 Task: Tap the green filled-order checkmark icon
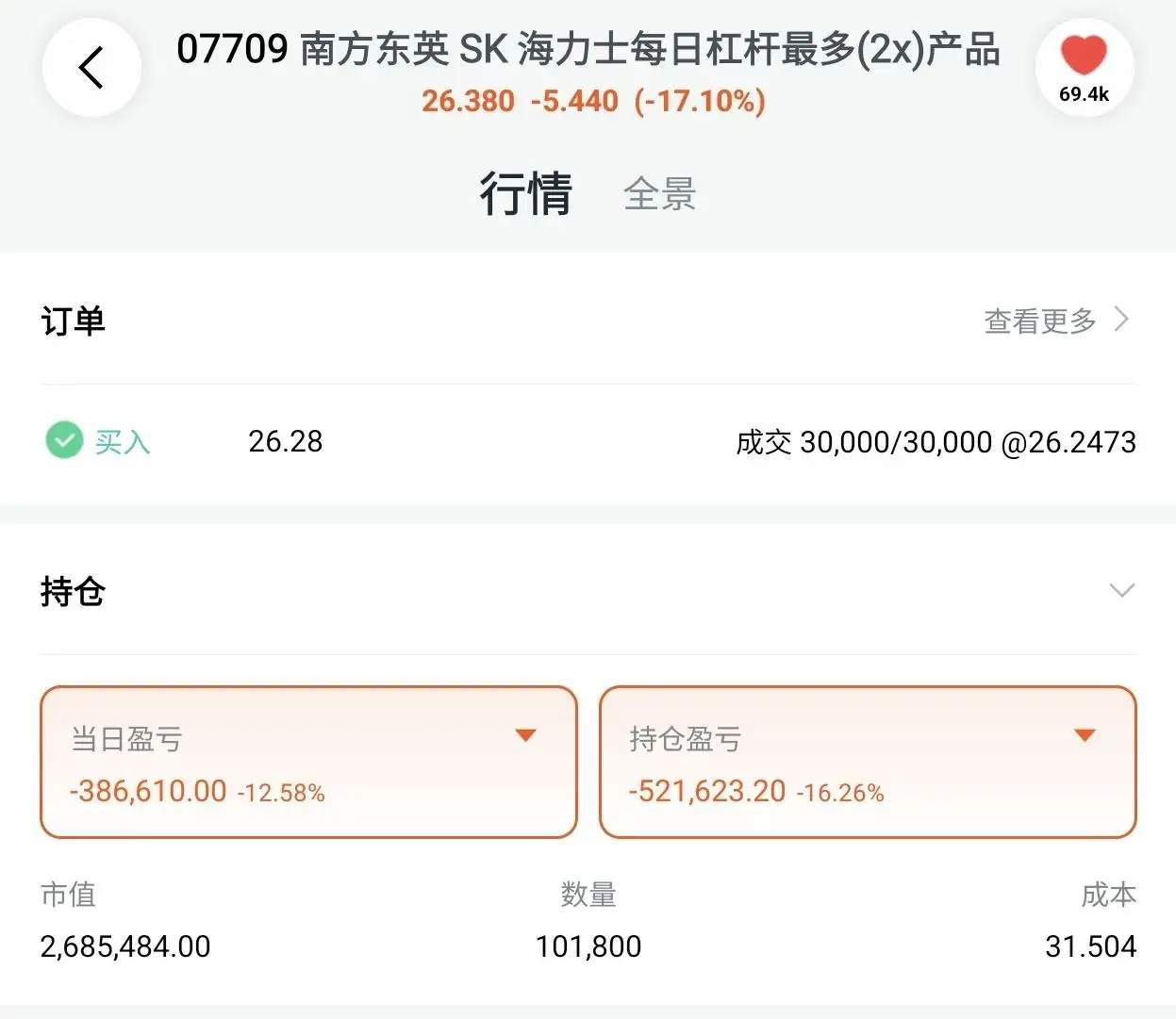pos(64,440)
